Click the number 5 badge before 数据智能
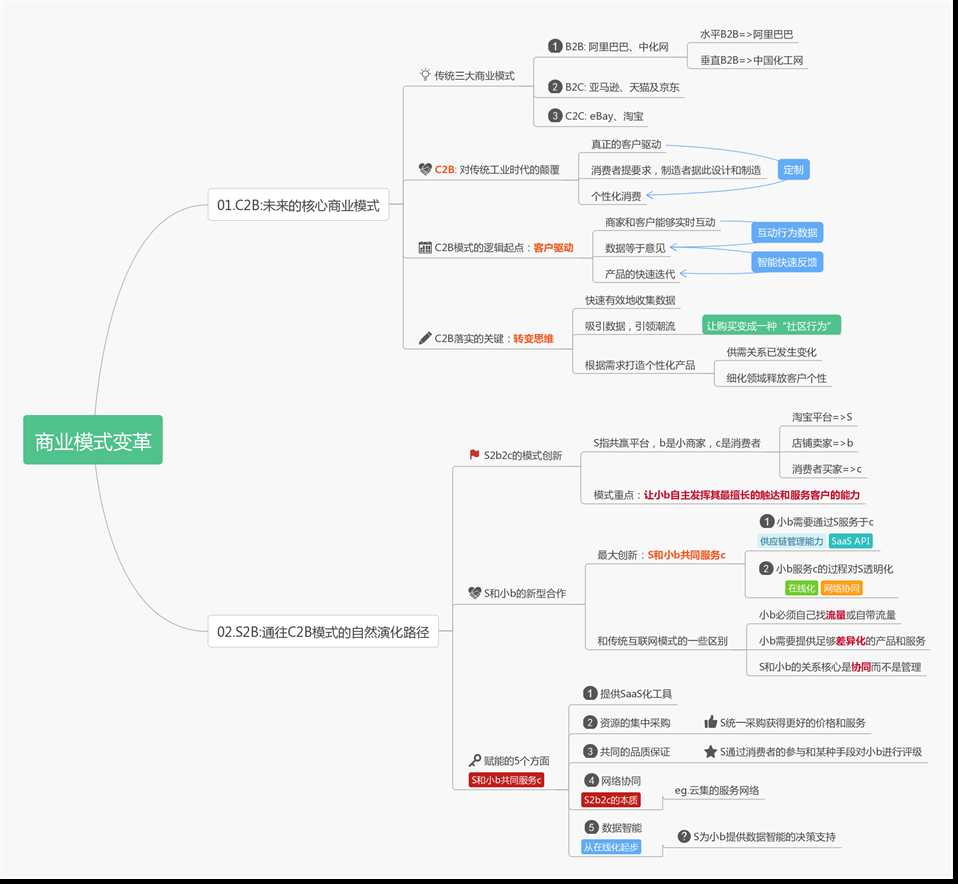Image resolution: width=958 pixels, height=884 pixels. point(591,827)
